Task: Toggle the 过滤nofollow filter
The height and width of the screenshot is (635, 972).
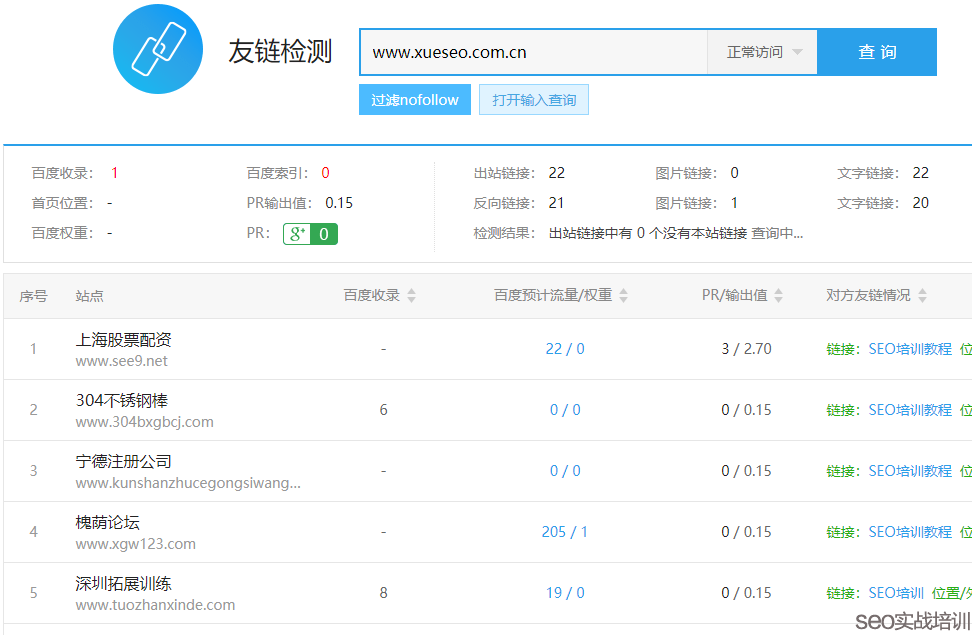Action: tap(414, 99)
